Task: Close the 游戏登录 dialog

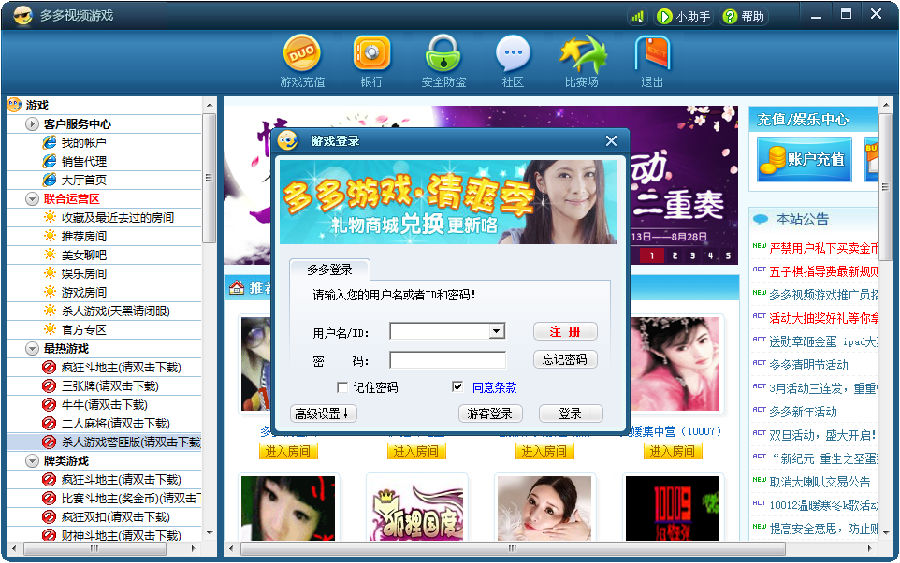Action: pos(611,141)
